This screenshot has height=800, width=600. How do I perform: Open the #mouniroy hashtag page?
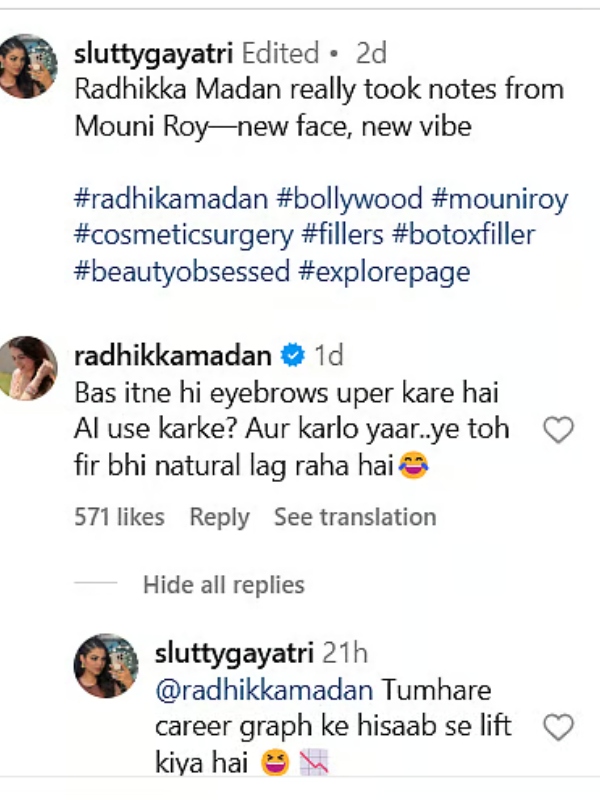point(500,199)
